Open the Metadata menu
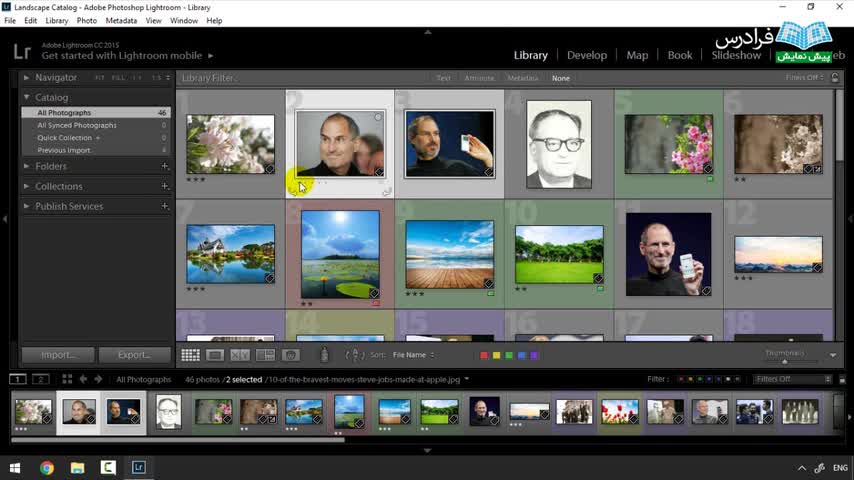 coord(121,21)
